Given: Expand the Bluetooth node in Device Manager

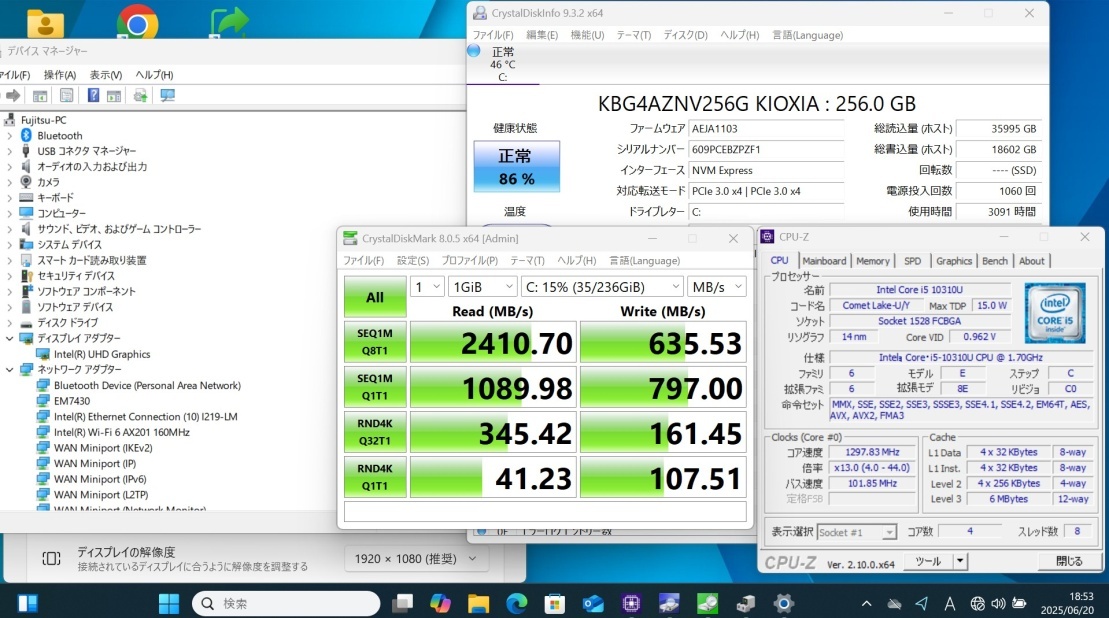Looking at the screenshot, I should [9, 135].
